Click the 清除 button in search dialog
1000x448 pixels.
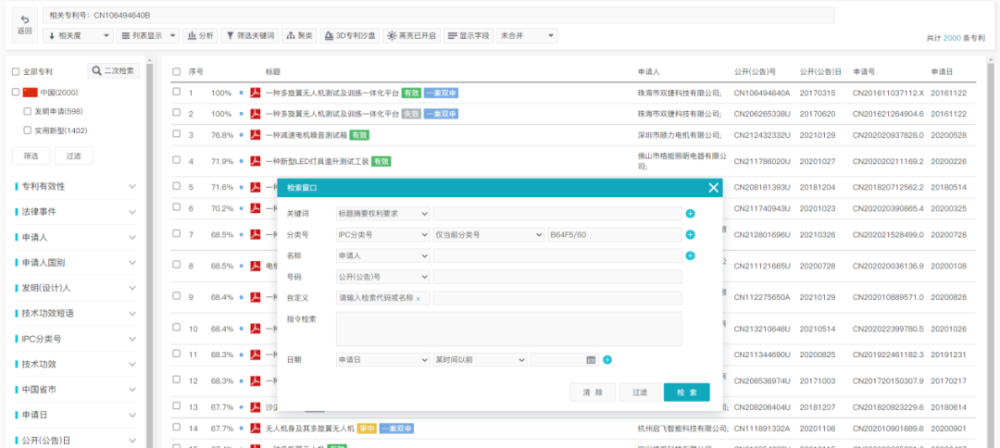tap(592, 393)
